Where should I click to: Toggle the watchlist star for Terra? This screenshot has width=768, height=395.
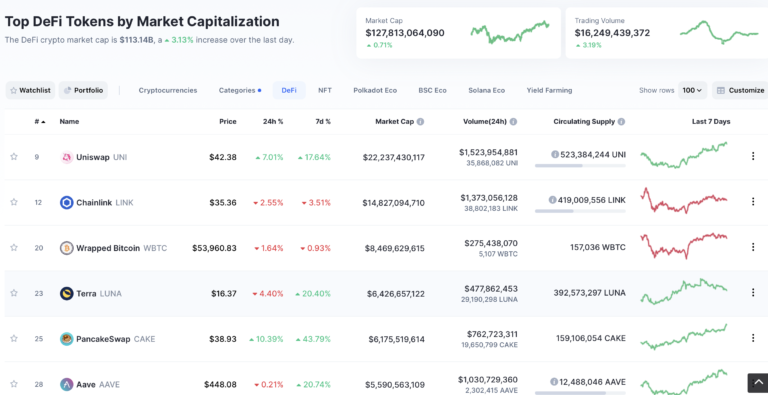click(14, 293)
